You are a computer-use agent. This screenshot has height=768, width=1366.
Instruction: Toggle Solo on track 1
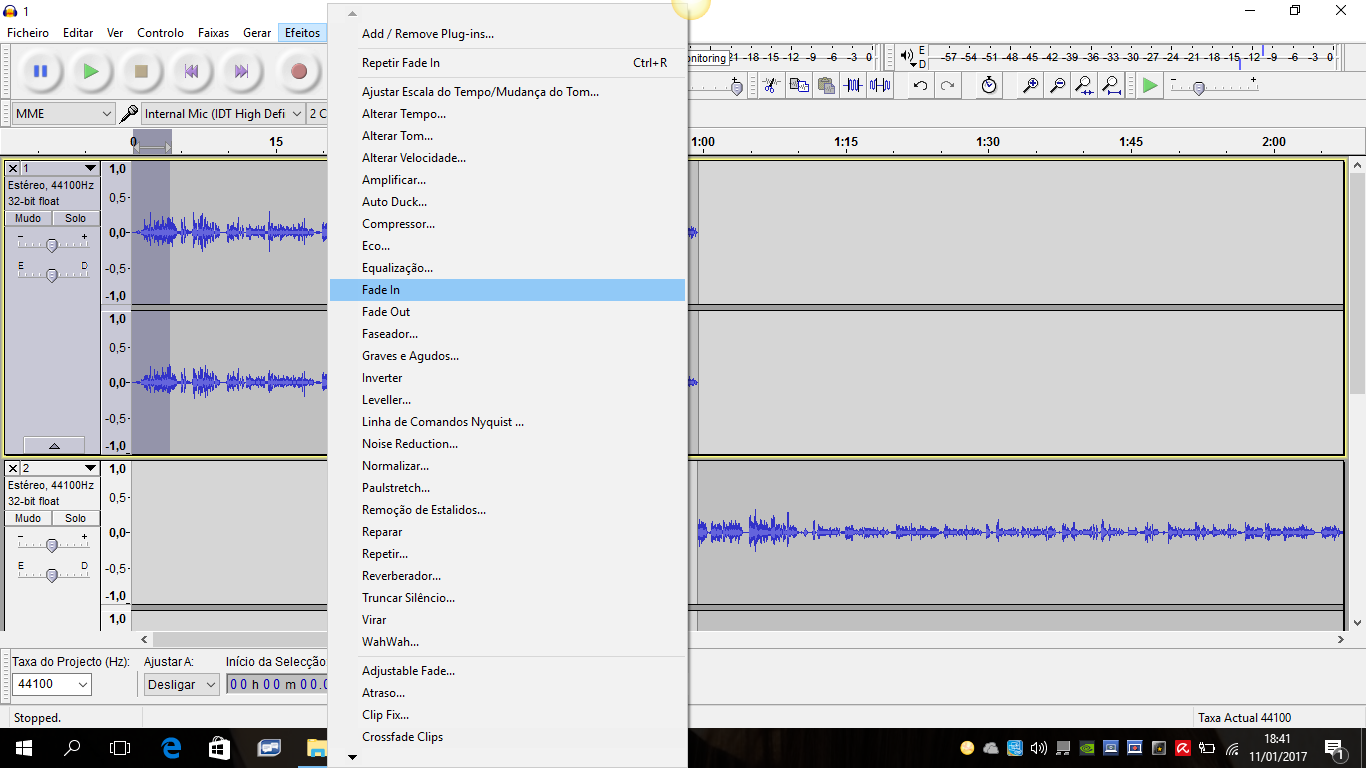point(75,218)
